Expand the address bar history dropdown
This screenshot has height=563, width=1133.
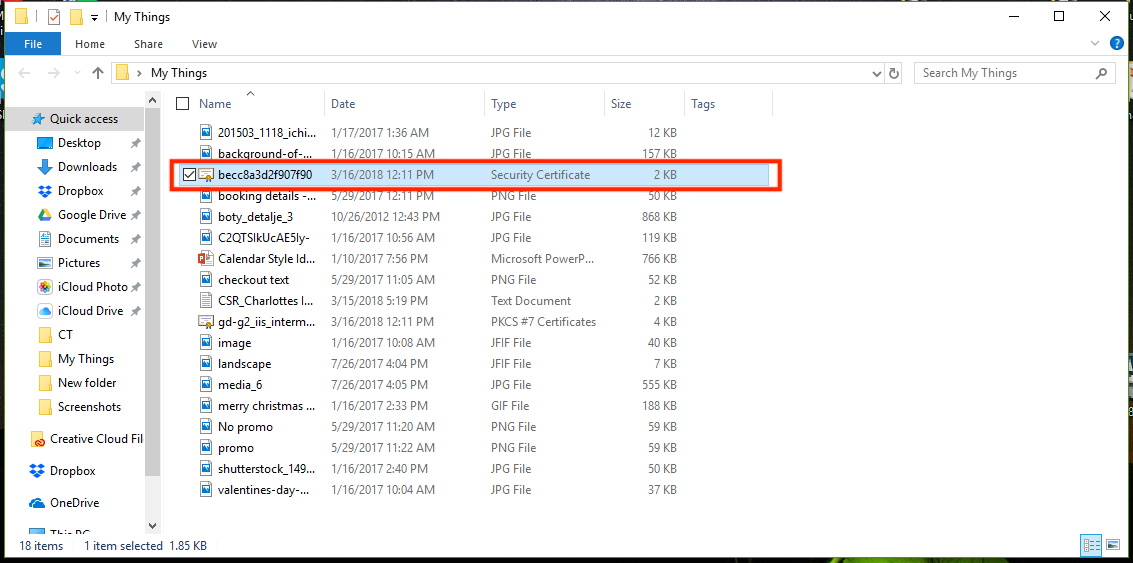pyautogui.click(x=875, y=73)
